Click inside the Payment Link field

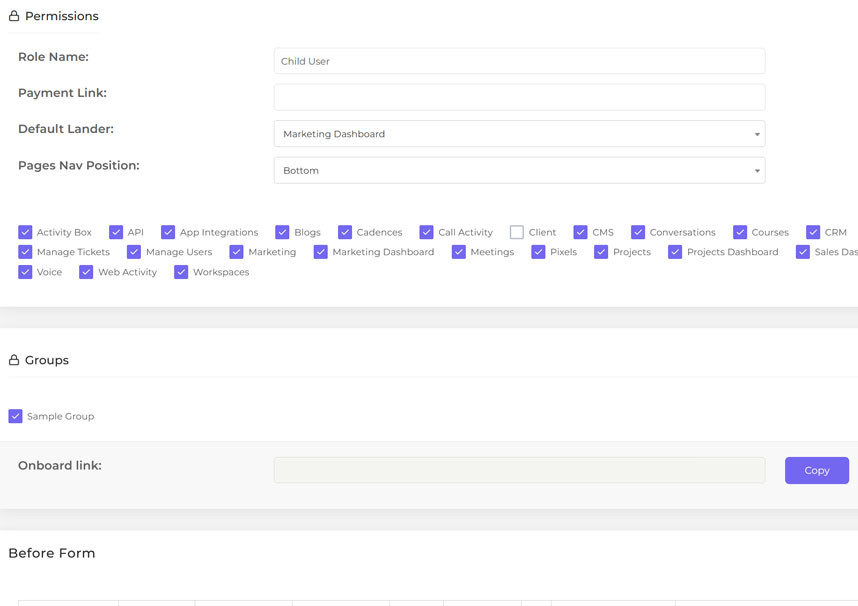[x=519, y=96]
